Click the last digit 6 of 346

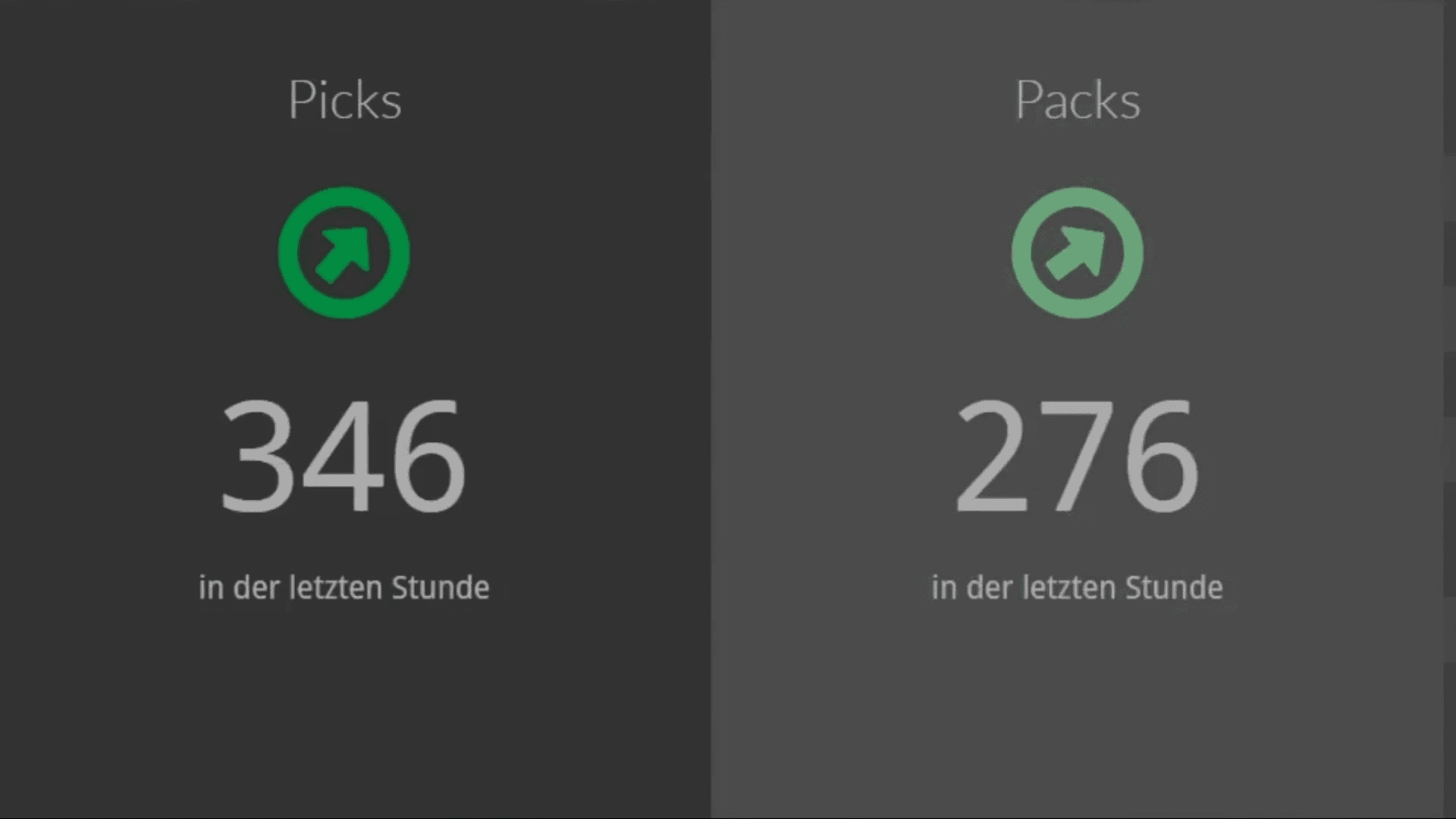point(428,456)
